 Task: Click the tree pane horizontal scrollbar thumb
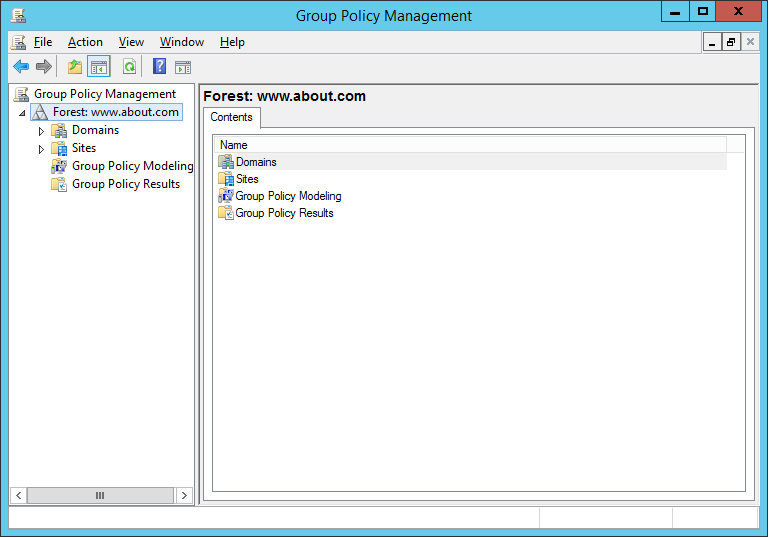(100, 495)
